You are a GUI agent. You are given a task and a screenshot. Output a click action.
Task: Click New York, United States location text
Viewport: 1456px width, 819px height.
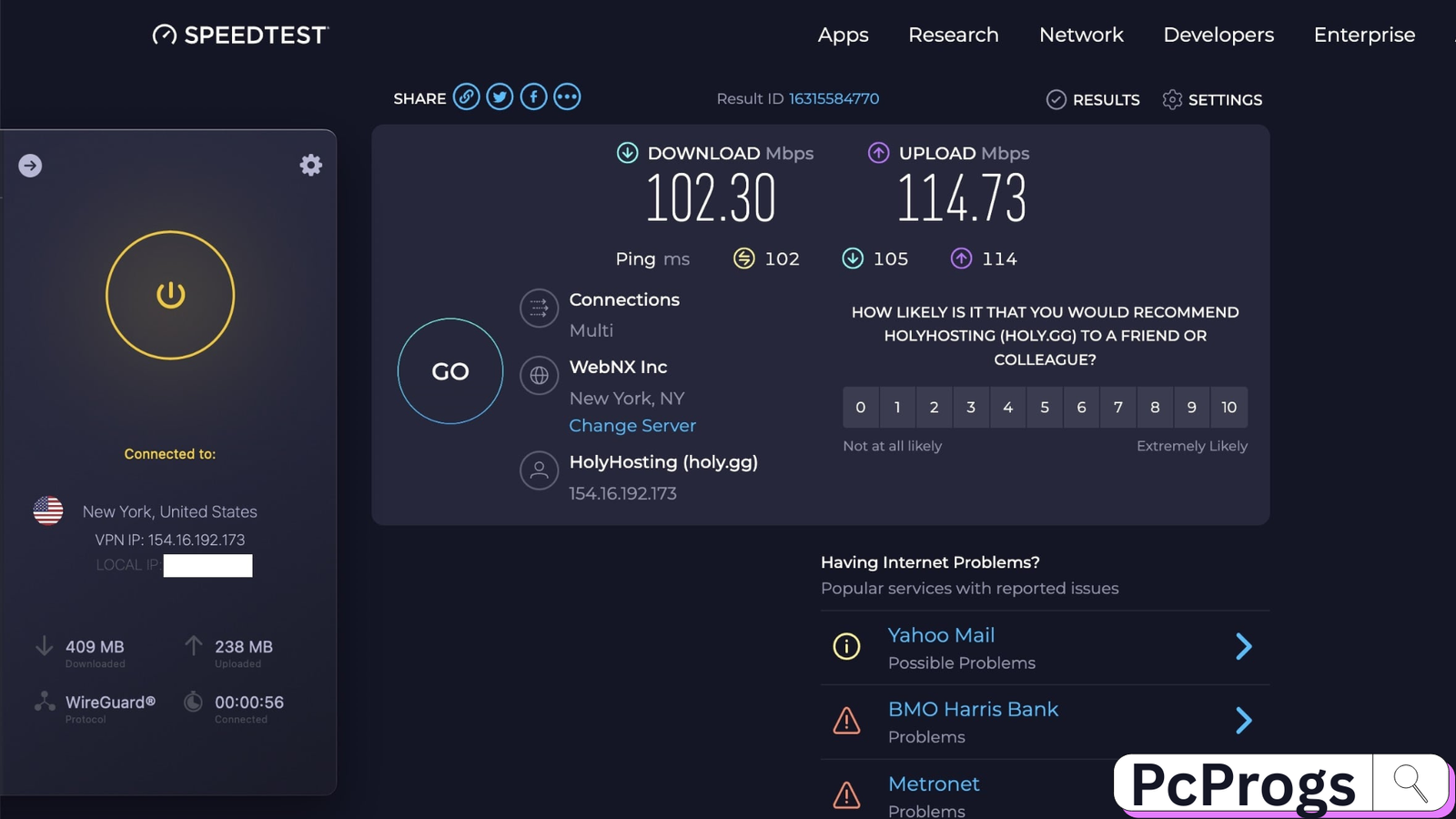[x=170, y=511]
